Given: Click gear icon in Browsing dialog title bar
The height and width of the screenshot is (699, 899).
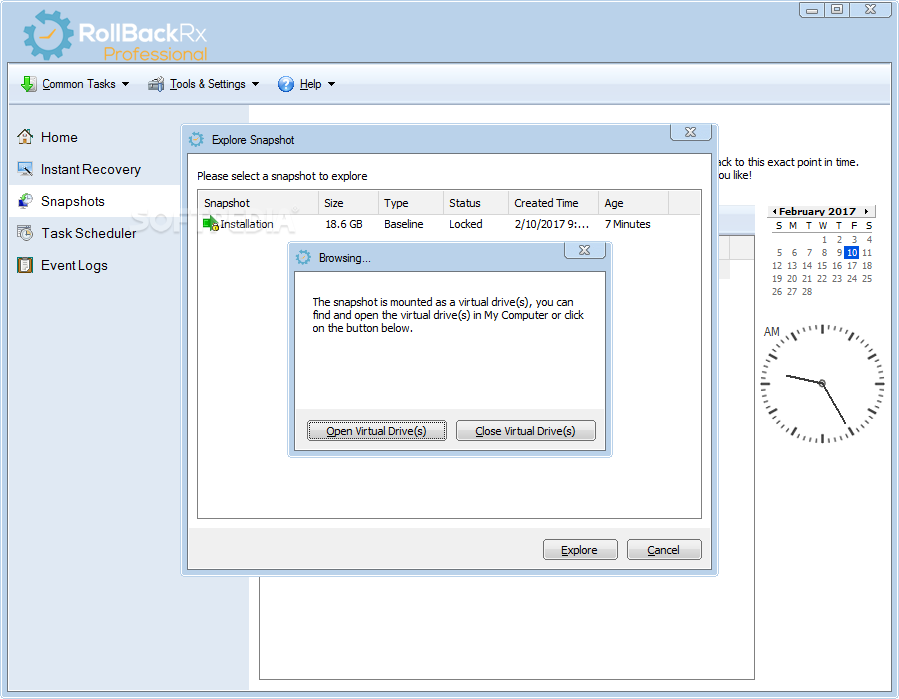Looking at the screenshot, I should click(x=303, y=258).
